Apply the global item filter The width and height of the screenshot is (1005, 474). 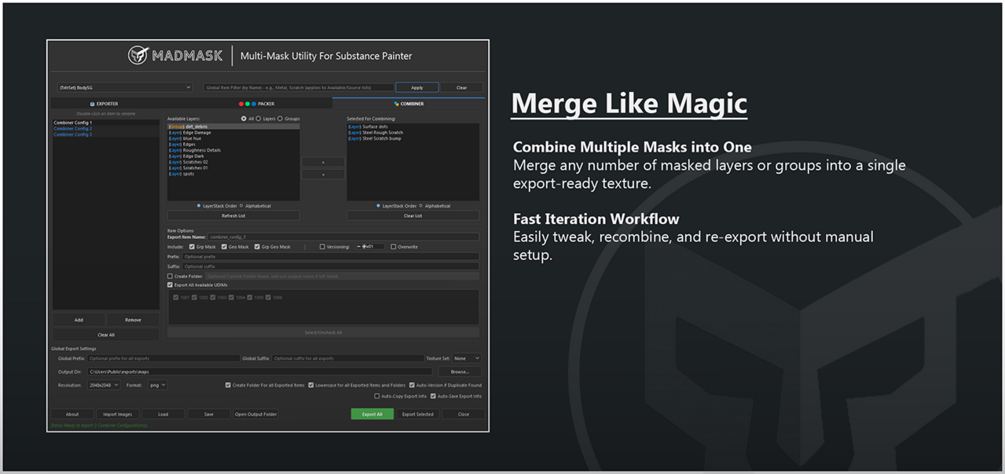417,87
